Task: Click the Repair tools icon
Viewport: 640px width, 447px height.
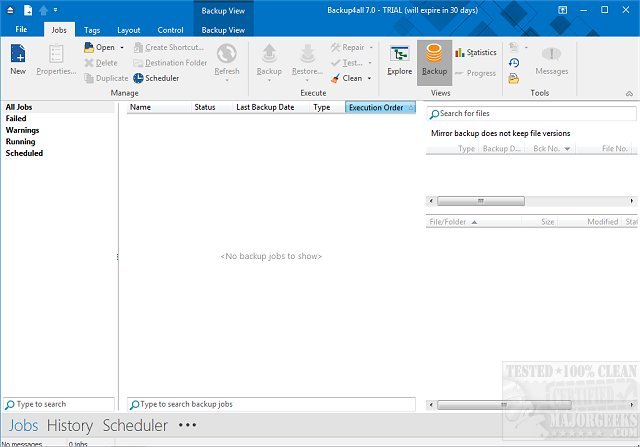Action: [x=336, y=47]
